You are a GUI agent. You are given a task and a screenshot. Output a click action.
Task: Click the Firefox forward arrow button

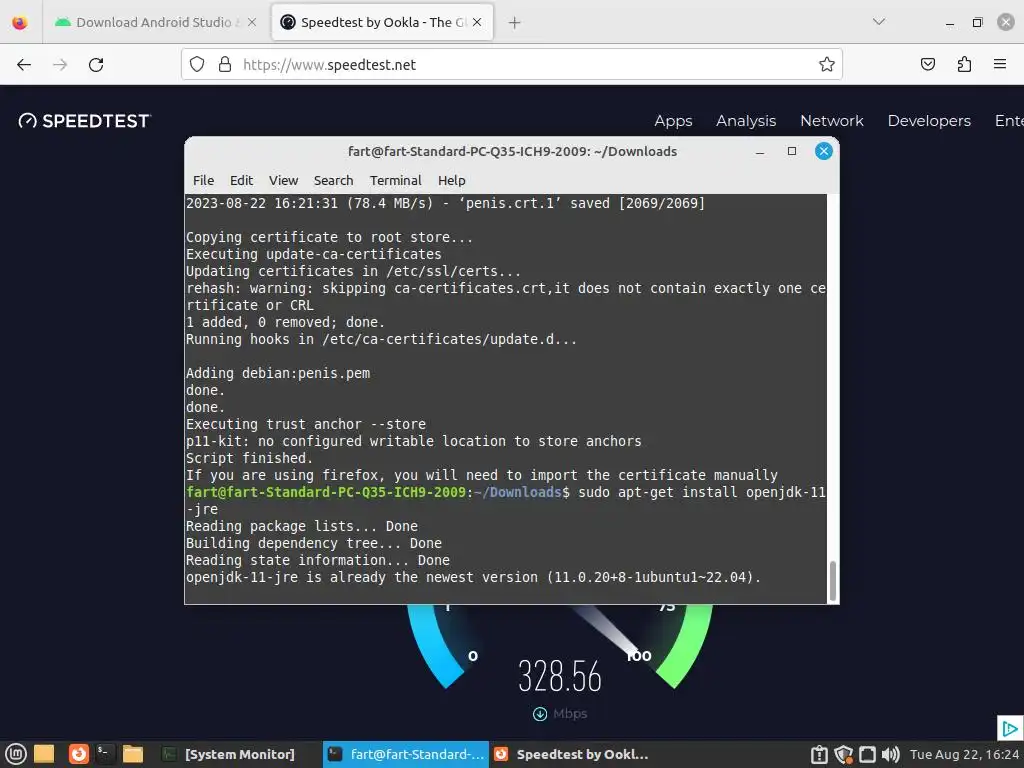pyautogui.click(x=60, y=65)
